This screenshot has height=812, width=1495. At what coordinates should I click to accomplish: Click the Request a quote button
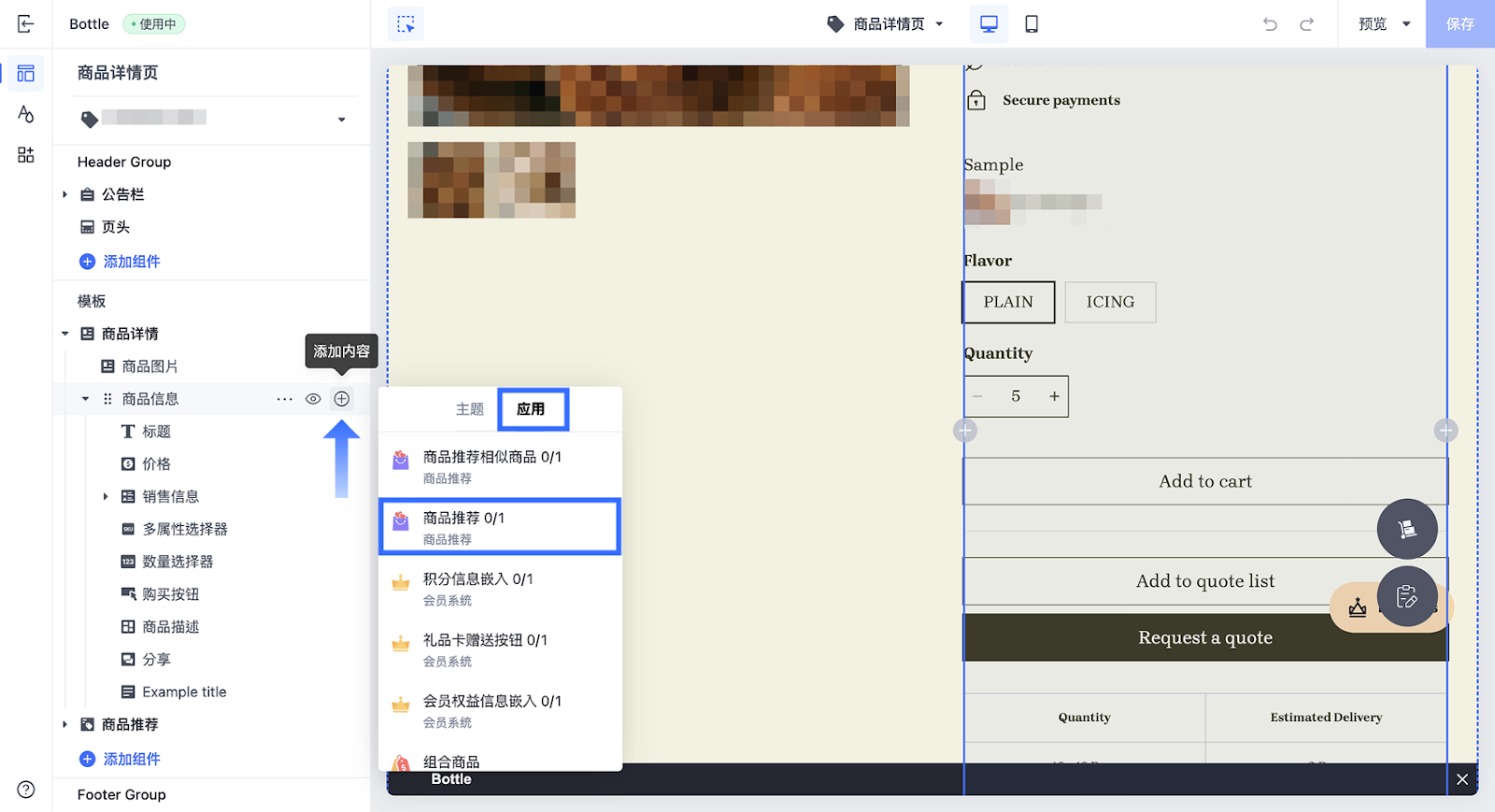point(1205,637)
